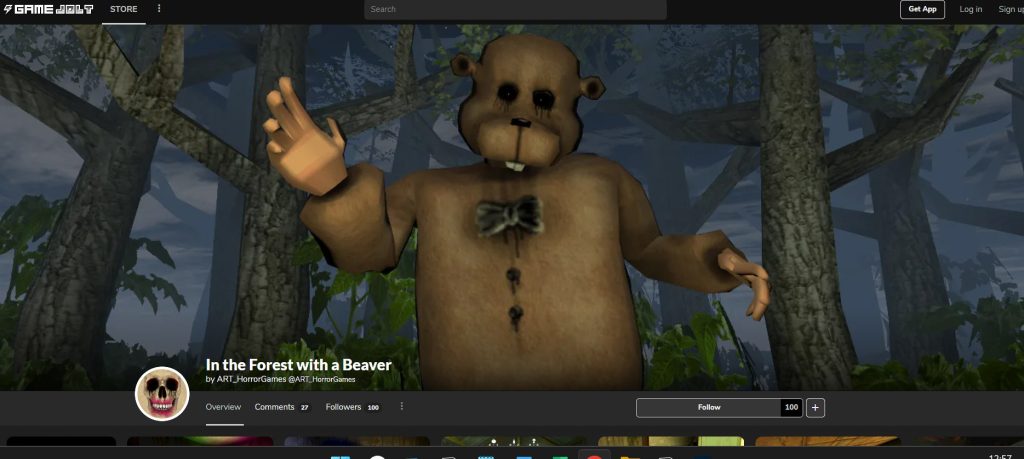Click the beaver header banner image
Image resolution: width=1024 pixels, height=459 pixels.
pos(600,200)
